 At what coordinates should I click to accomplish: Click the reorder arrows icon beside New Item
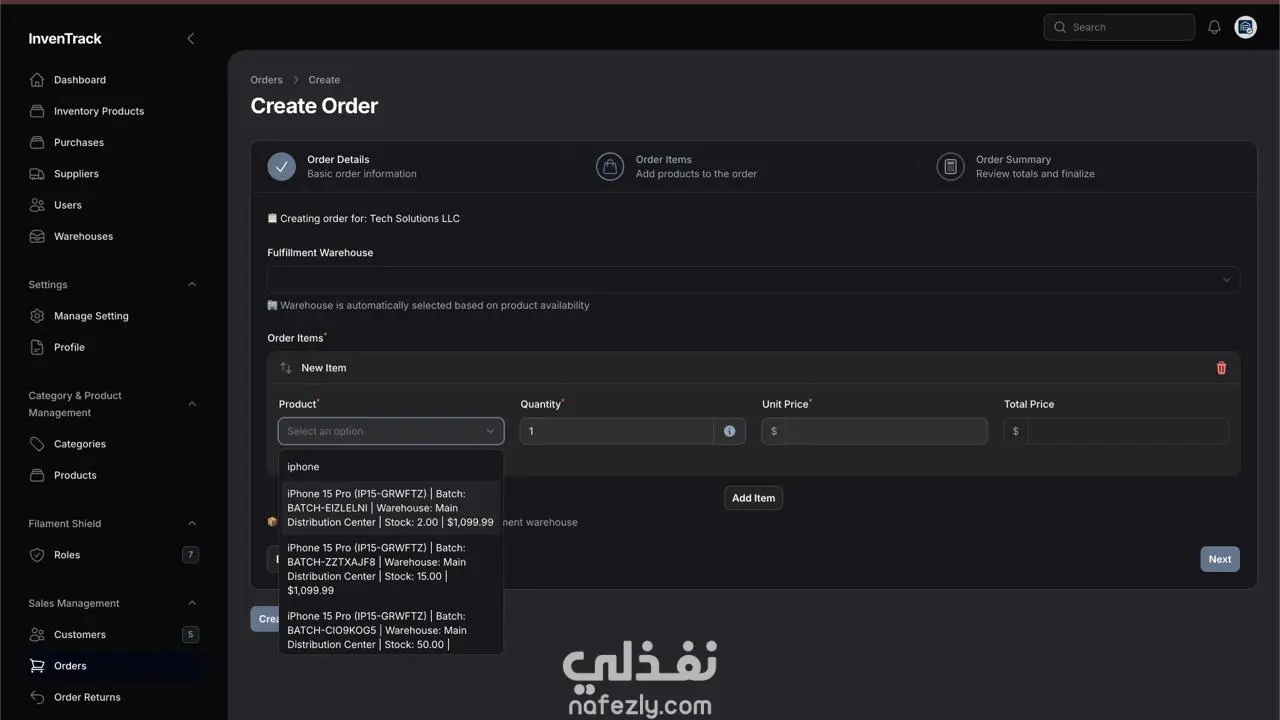click(286, 368)
